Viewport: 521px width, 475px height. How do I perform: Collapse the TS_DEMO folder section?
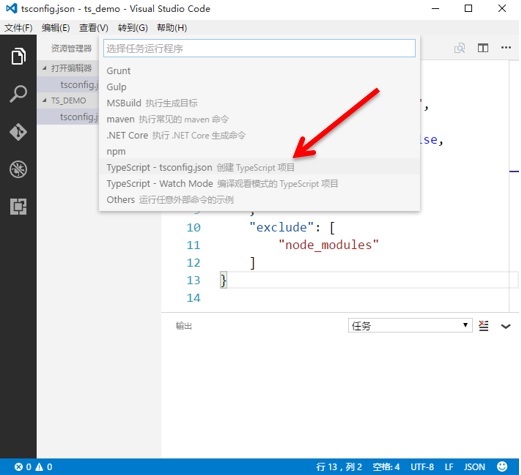(68, 100)
